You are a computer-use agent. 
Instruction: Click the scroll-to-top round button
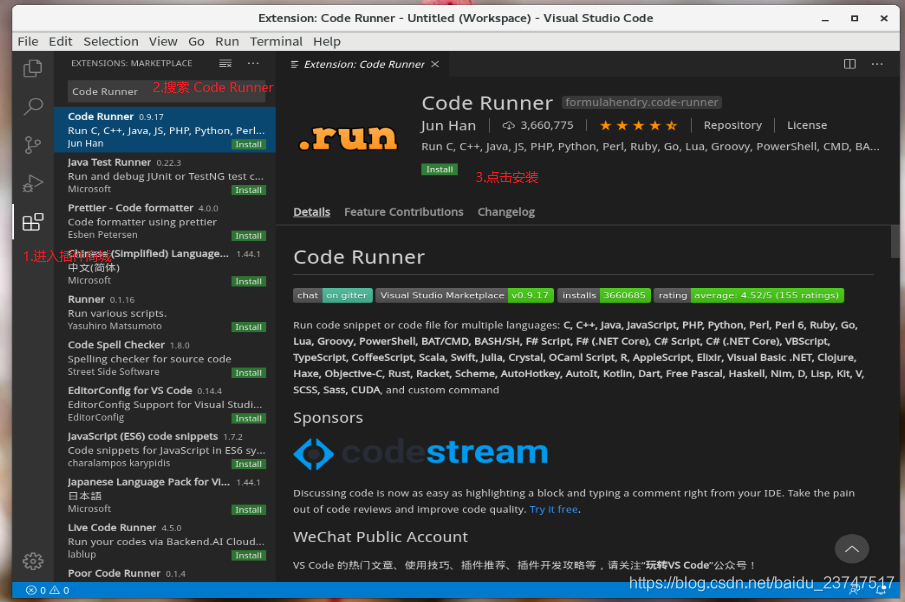tap(851, 549)
